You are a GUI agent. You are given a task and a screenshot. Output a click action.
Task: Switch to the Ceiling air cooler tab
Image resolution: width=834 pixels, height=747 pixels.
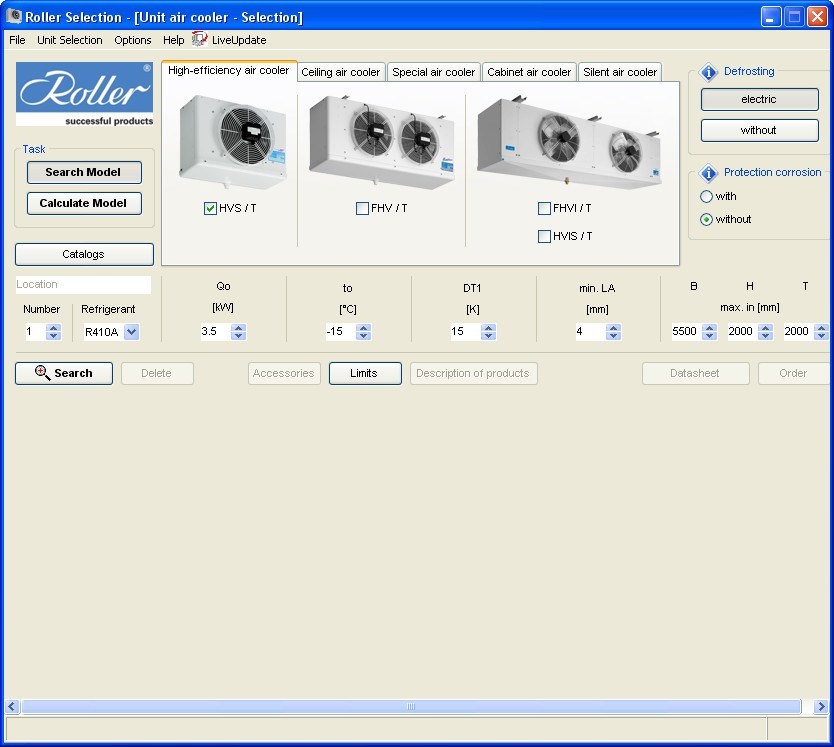[341, 71]
